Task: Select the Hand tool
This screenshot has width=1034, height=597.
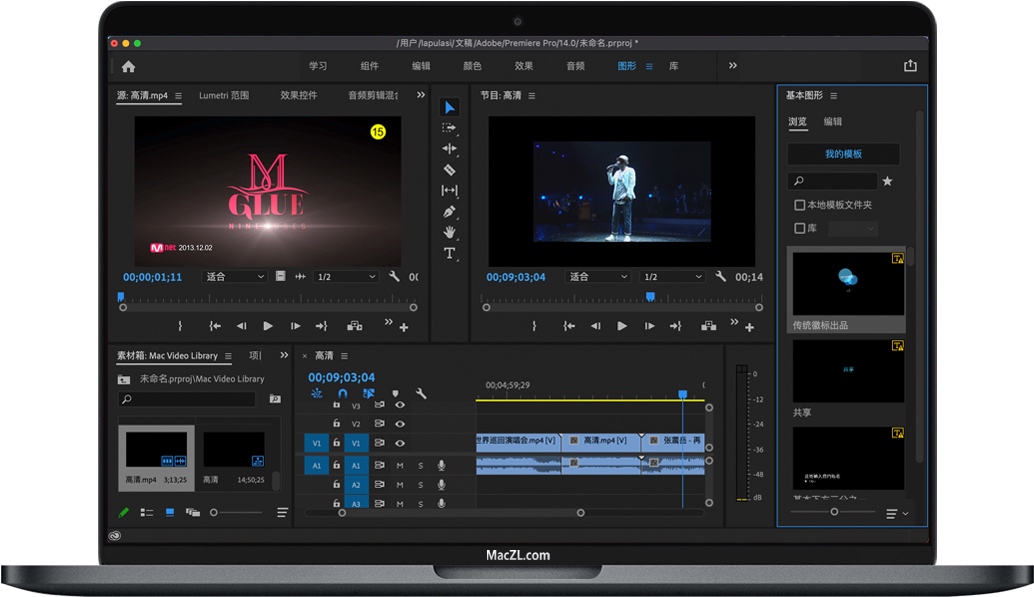Action: [448, 232]
